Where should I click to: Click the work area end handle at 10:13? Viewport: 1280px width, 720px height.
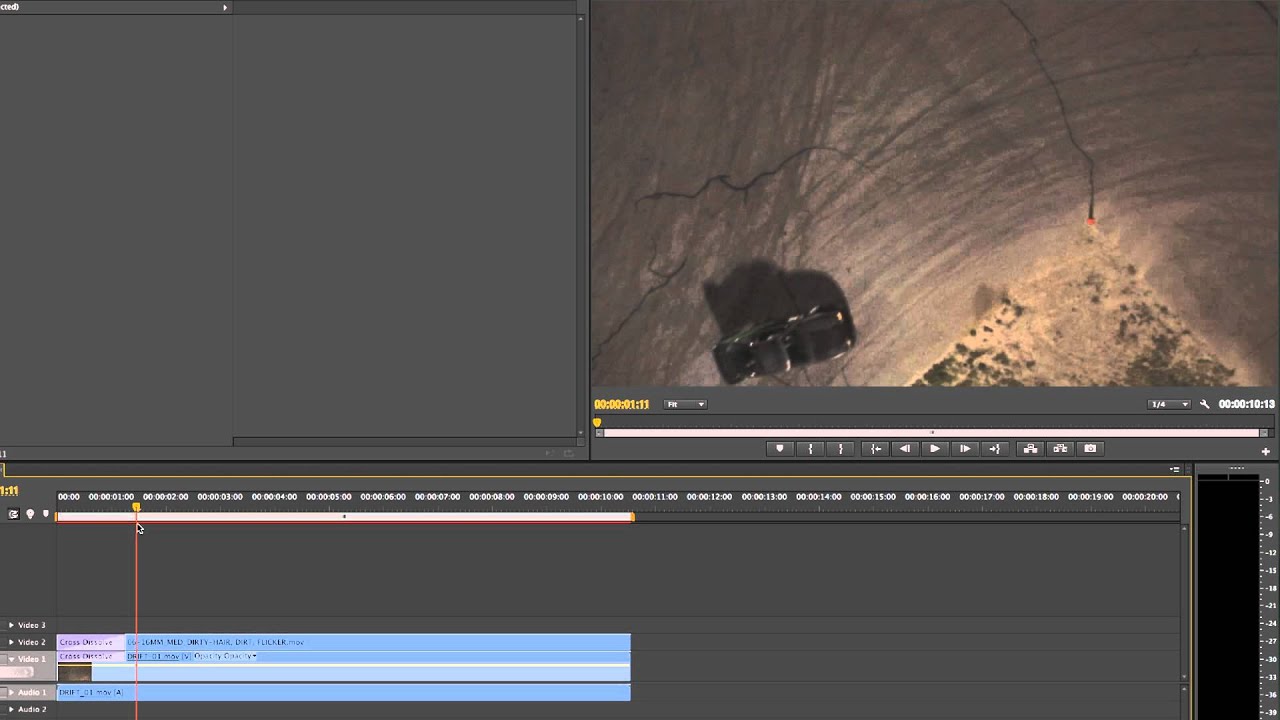pos(632,517)
